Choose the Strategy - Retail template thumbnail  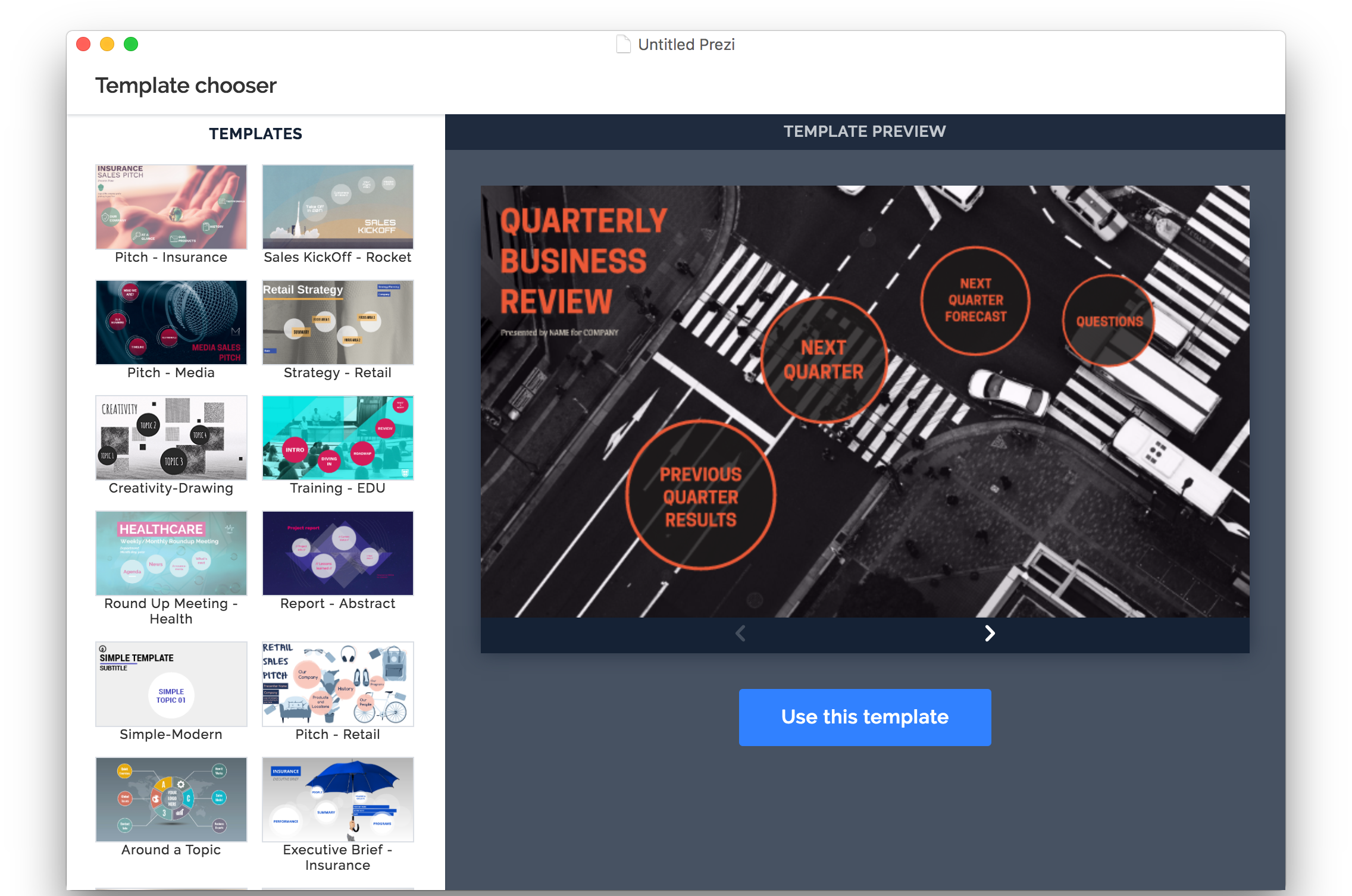click(x=338, y=322)
